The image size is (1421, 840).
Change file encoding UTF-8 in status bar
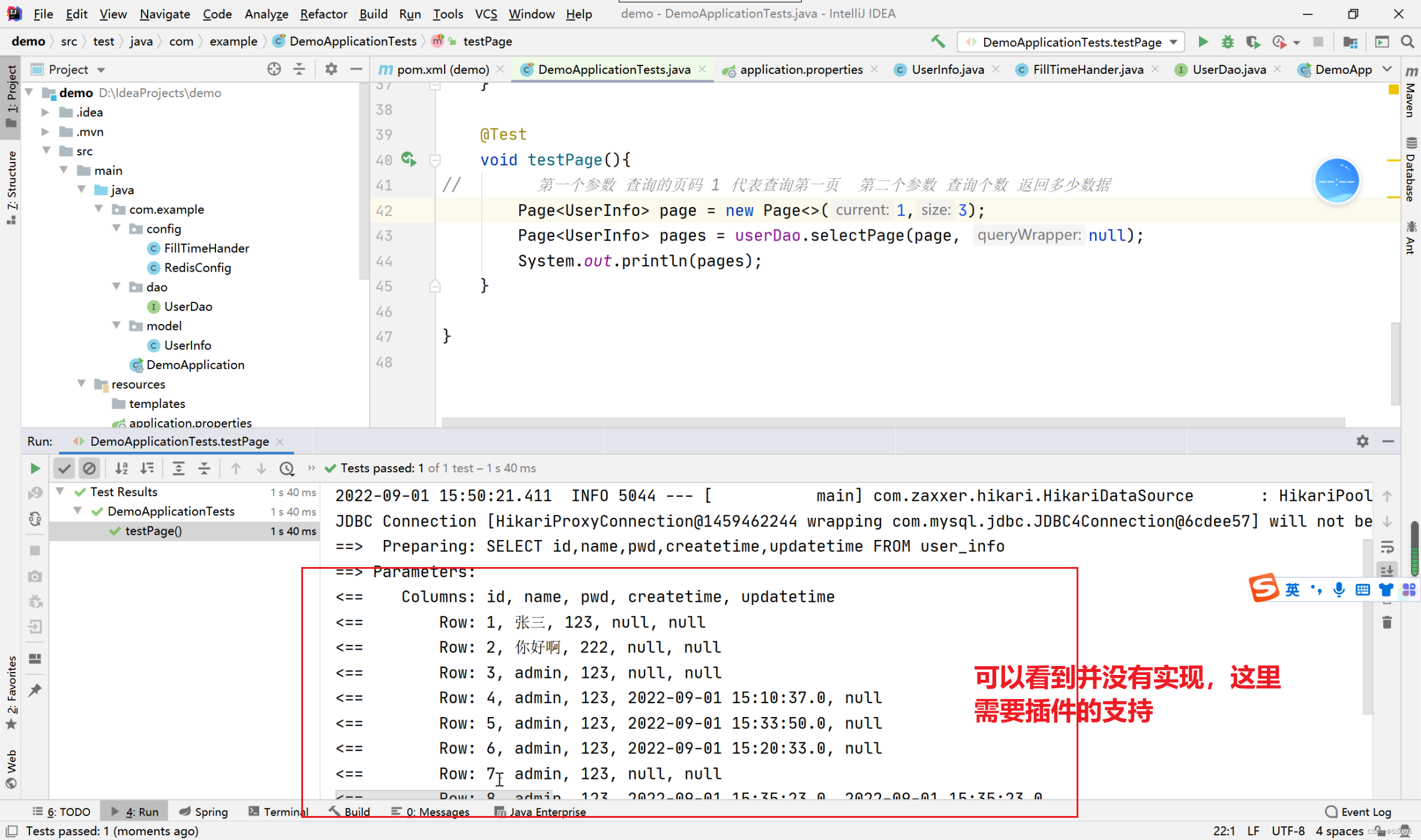(x=1288, y=830)
